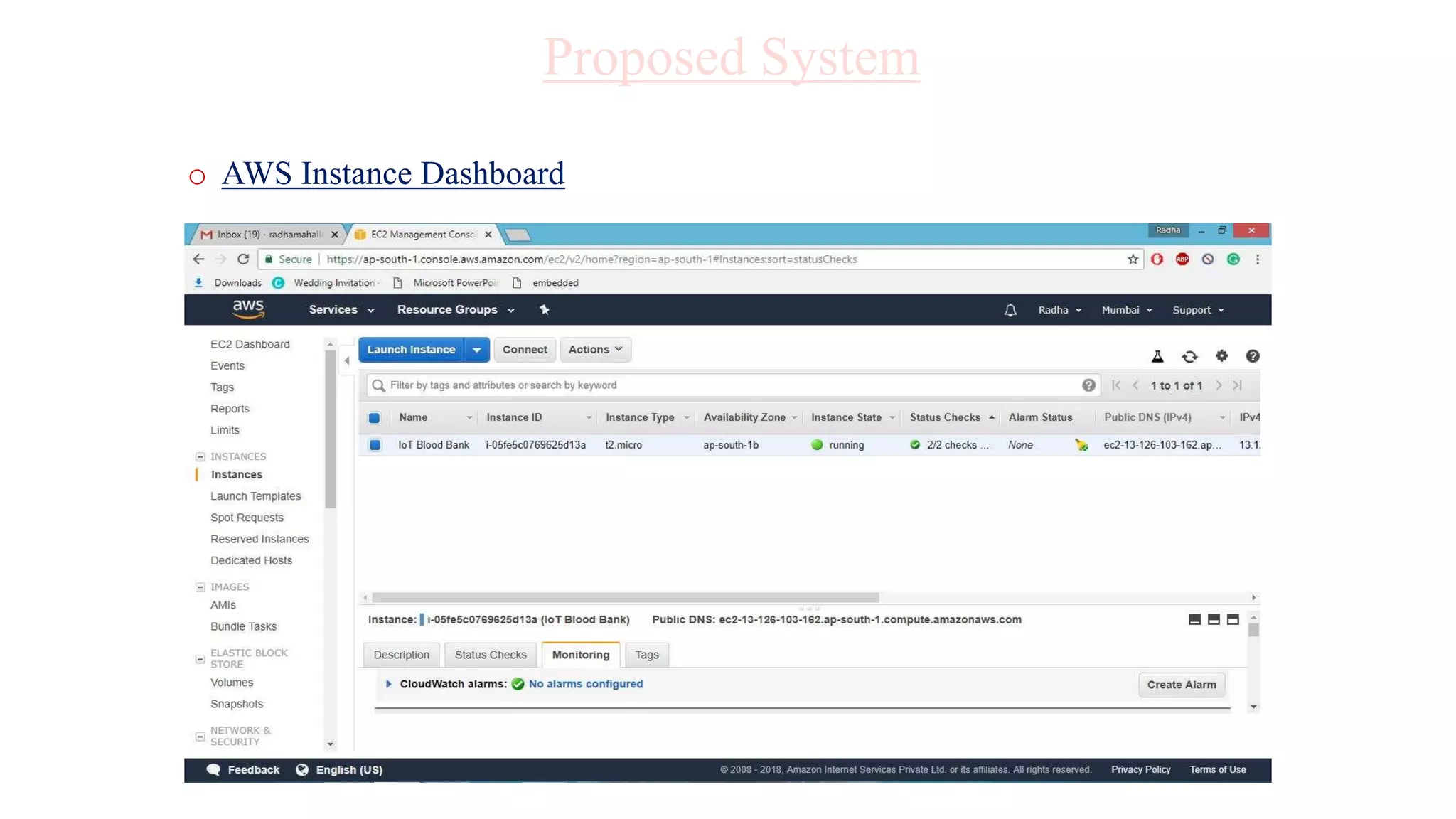1456x819 pixels.
Task: Switch to the Gmail Inbox browser tab
Action: (x=269, y=235)
